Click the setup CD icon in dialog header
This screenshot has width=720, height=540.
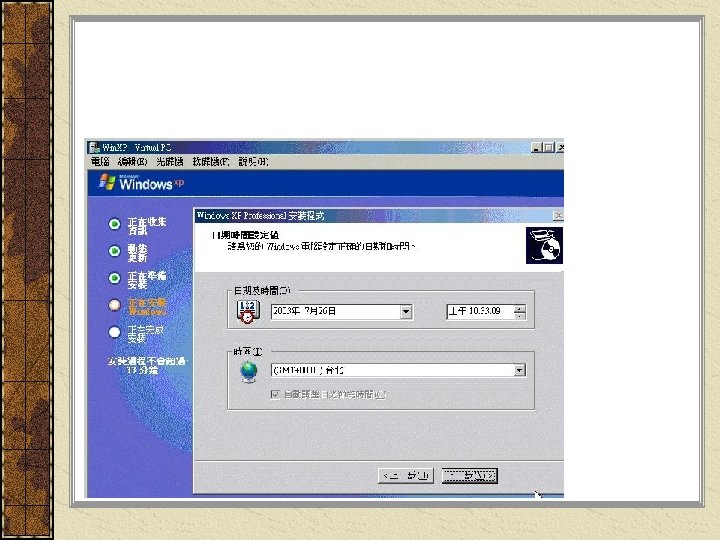[x=544, y=246]
